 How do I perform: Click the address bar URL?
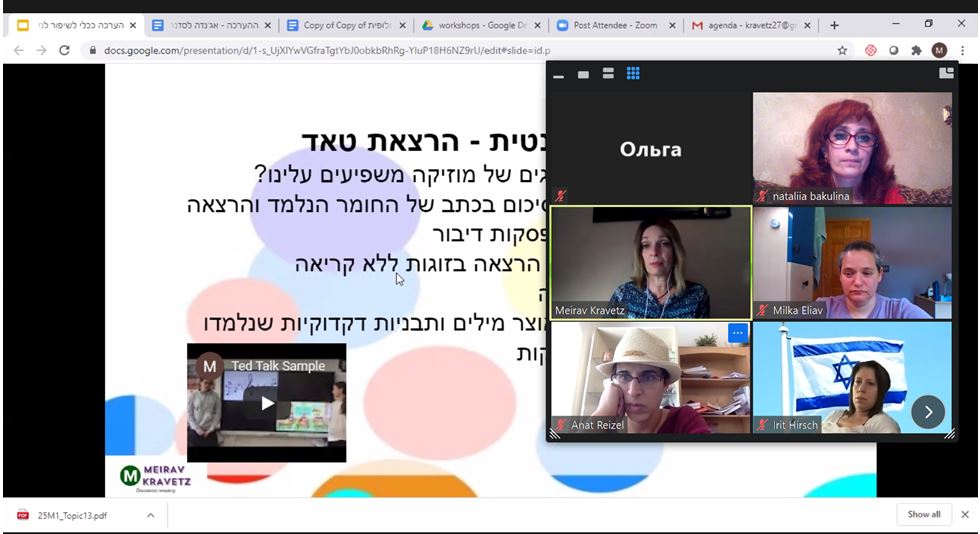327,51
